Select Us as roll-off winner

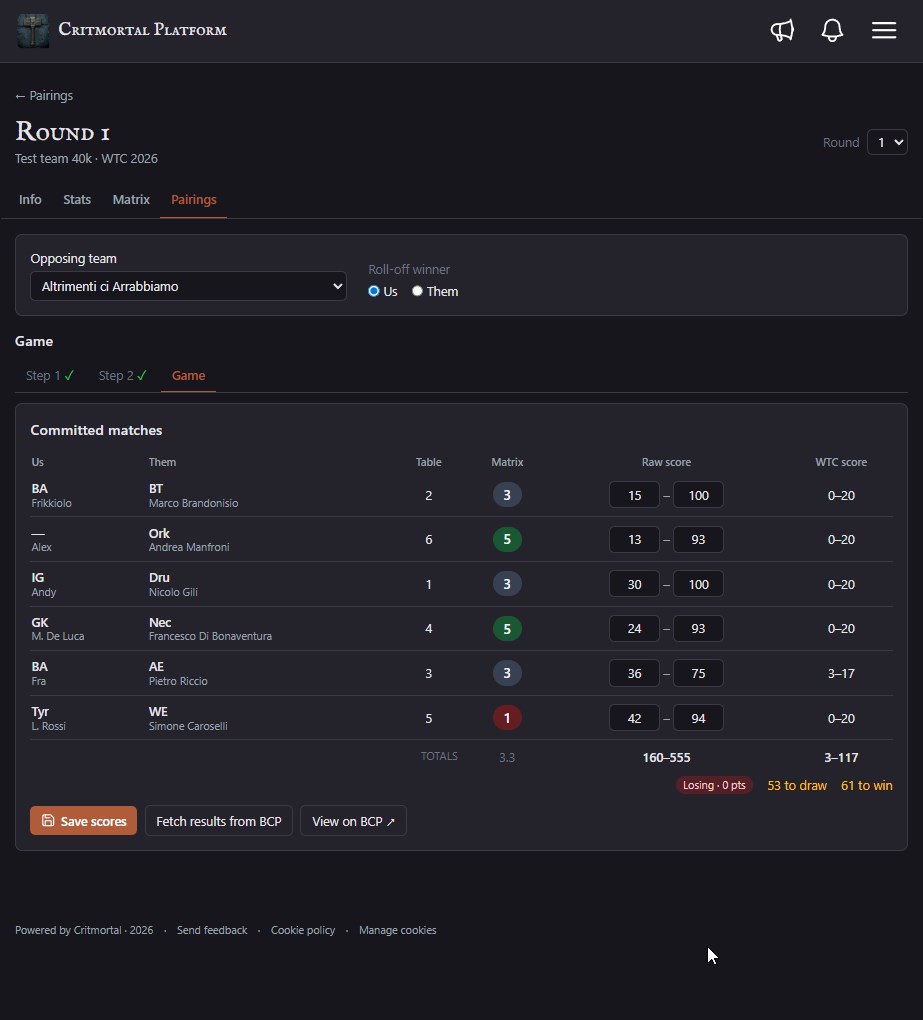pyautogui.click(x=374, y=291)
